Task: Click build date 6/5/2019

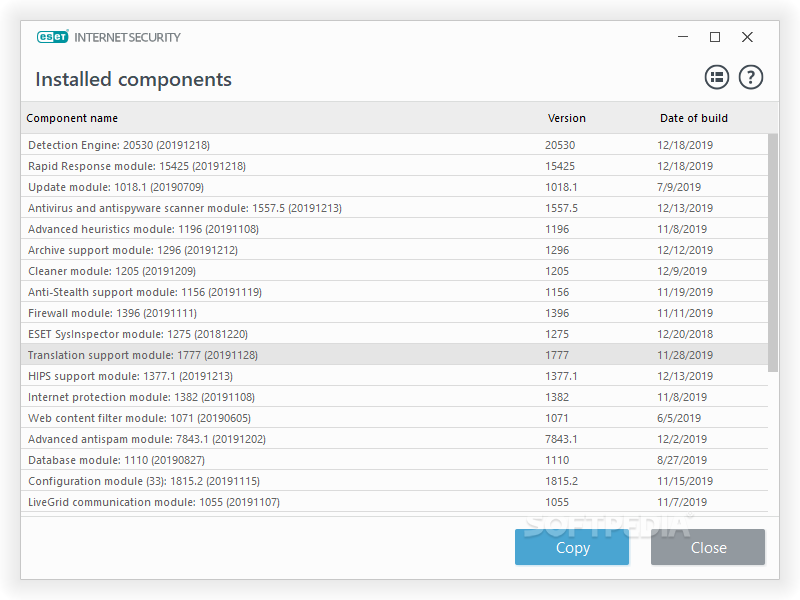Action: (679, 418)
